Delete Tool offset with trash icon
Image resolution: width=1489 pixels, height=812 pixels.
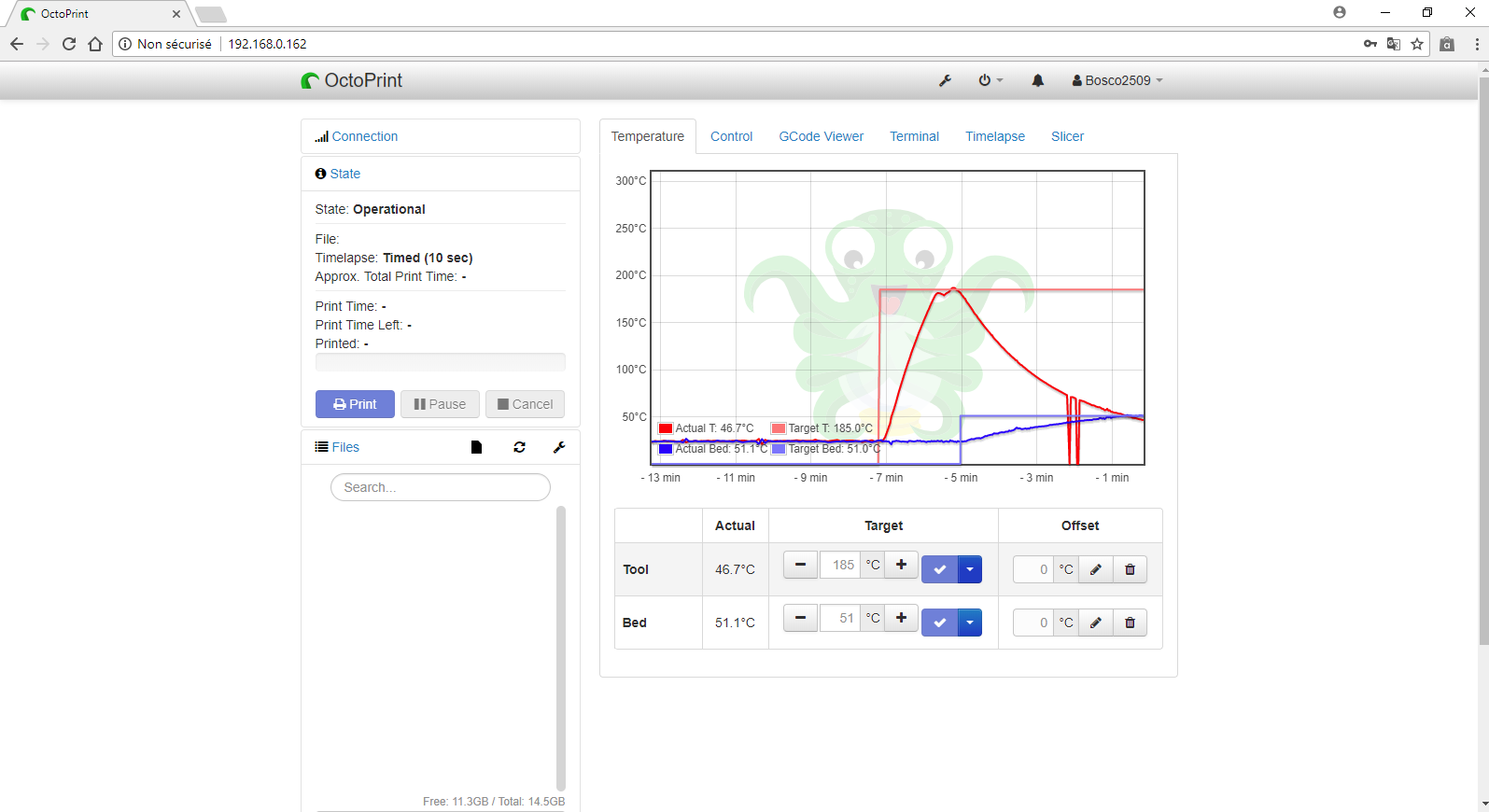[x=1130, y=569]
